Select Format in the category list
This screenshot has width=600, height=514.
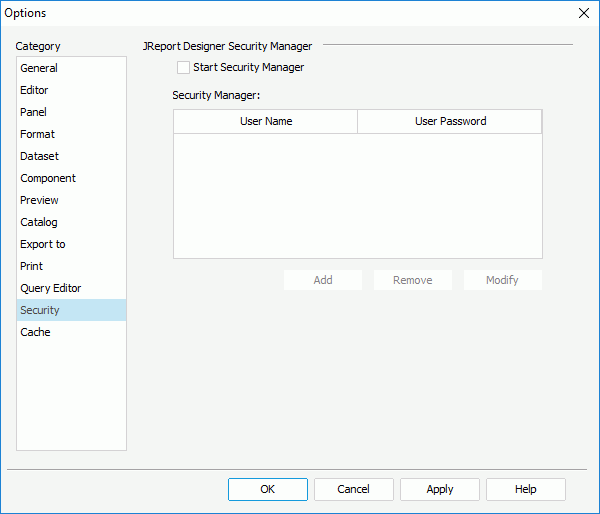tap(71, 134)
